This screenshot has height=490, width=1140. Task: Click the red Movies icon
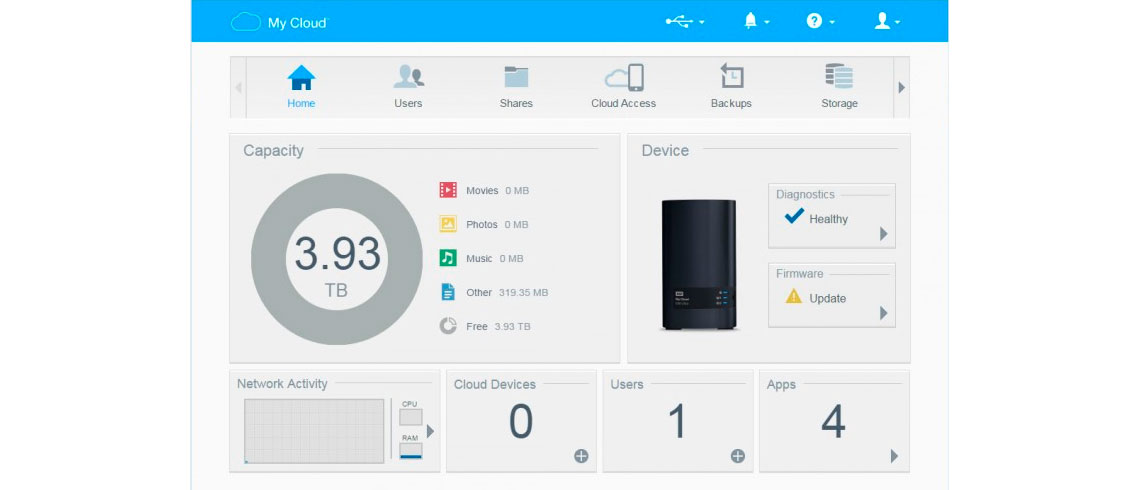coord(448,190)
